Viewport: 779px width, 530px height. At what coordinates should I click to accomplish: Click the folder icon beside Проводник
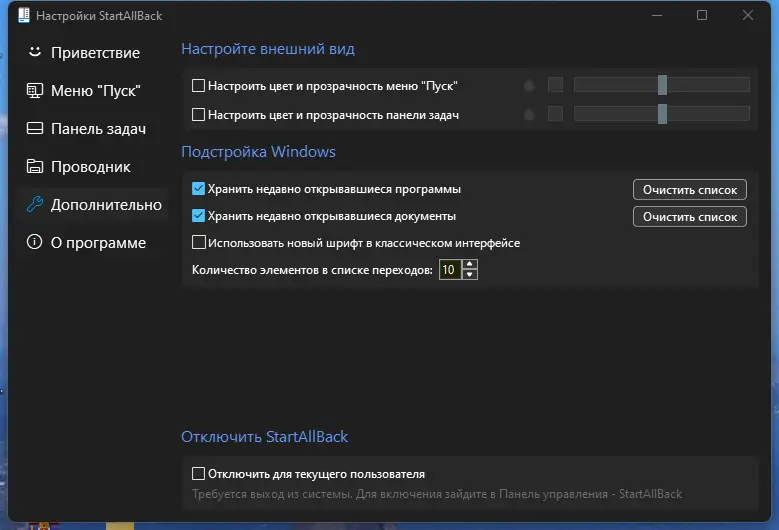34,166
